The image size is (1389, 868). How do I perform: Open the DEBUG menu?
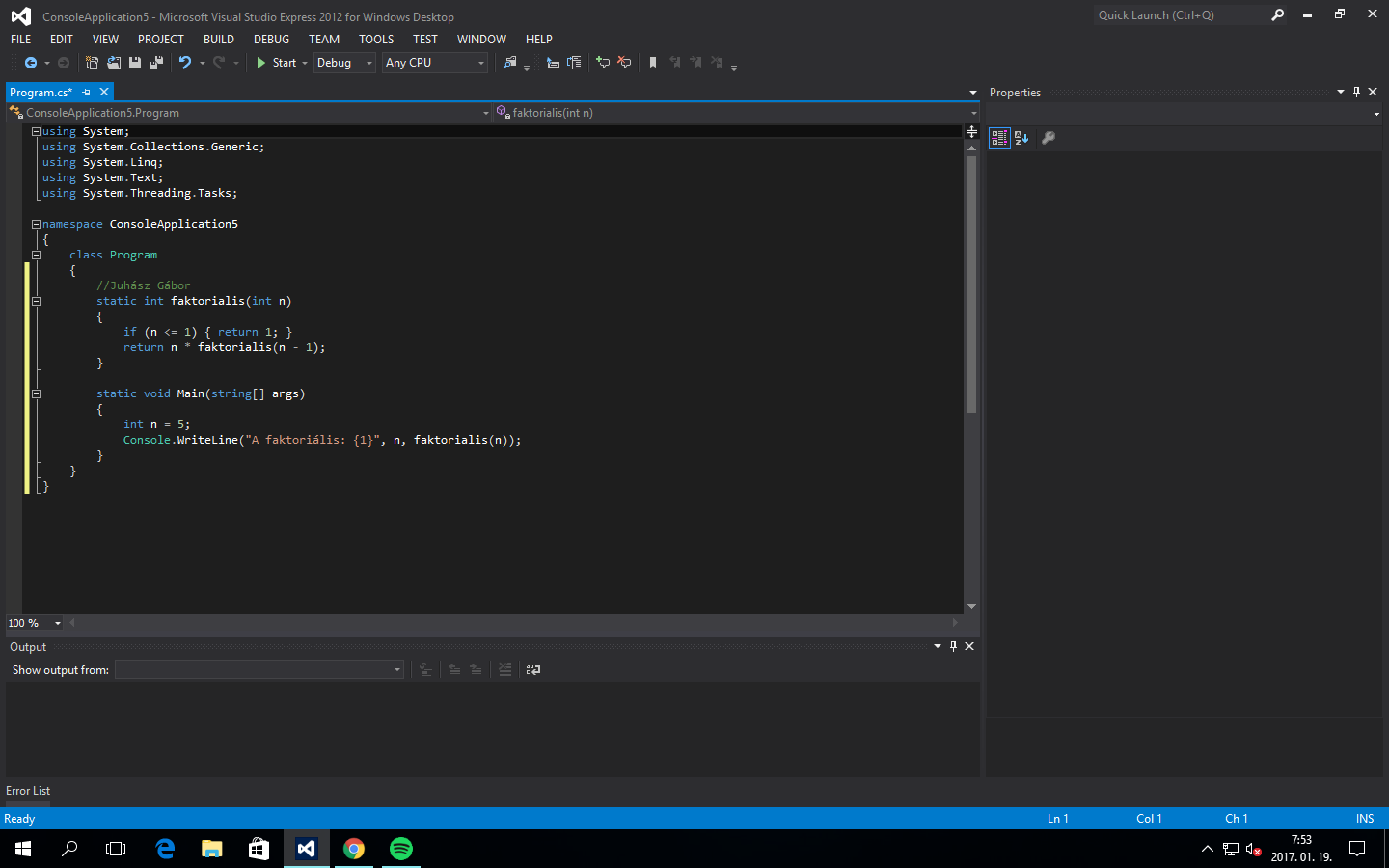pyautogui.click(x=271, y=40)
